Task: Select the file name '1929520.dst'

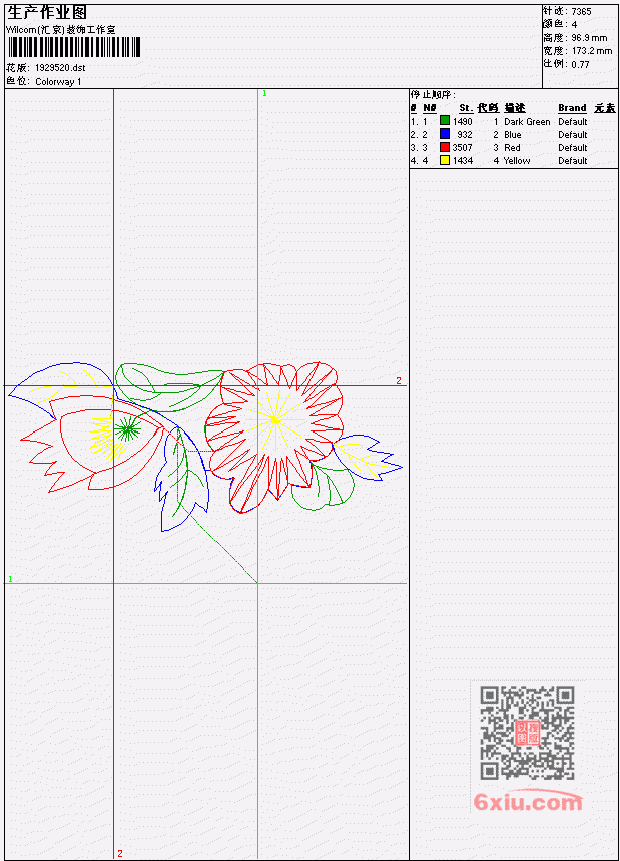Action: tap(60, 68)
